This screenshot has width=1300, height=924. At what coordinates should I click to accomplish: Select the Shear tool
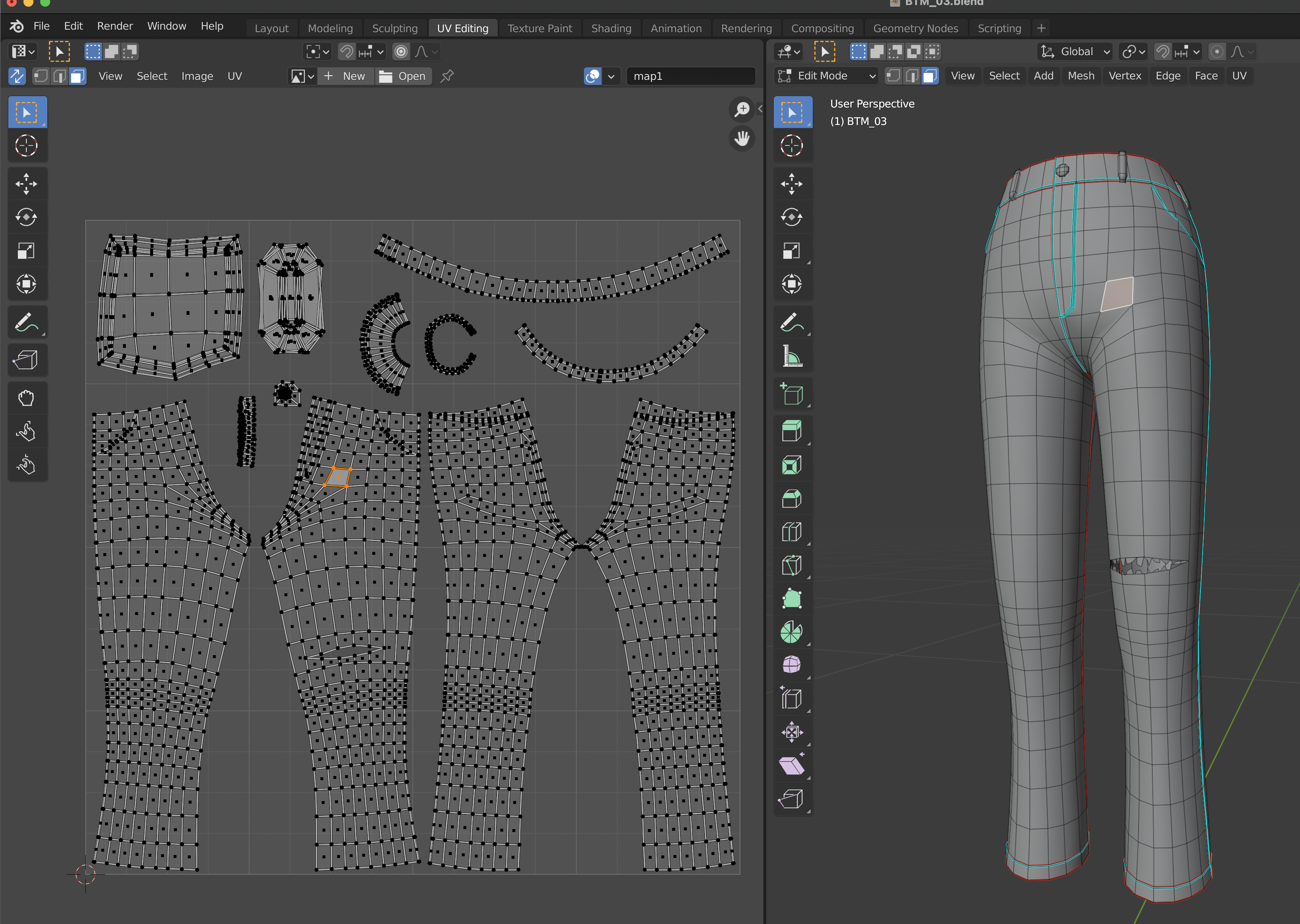click(792, 765)
